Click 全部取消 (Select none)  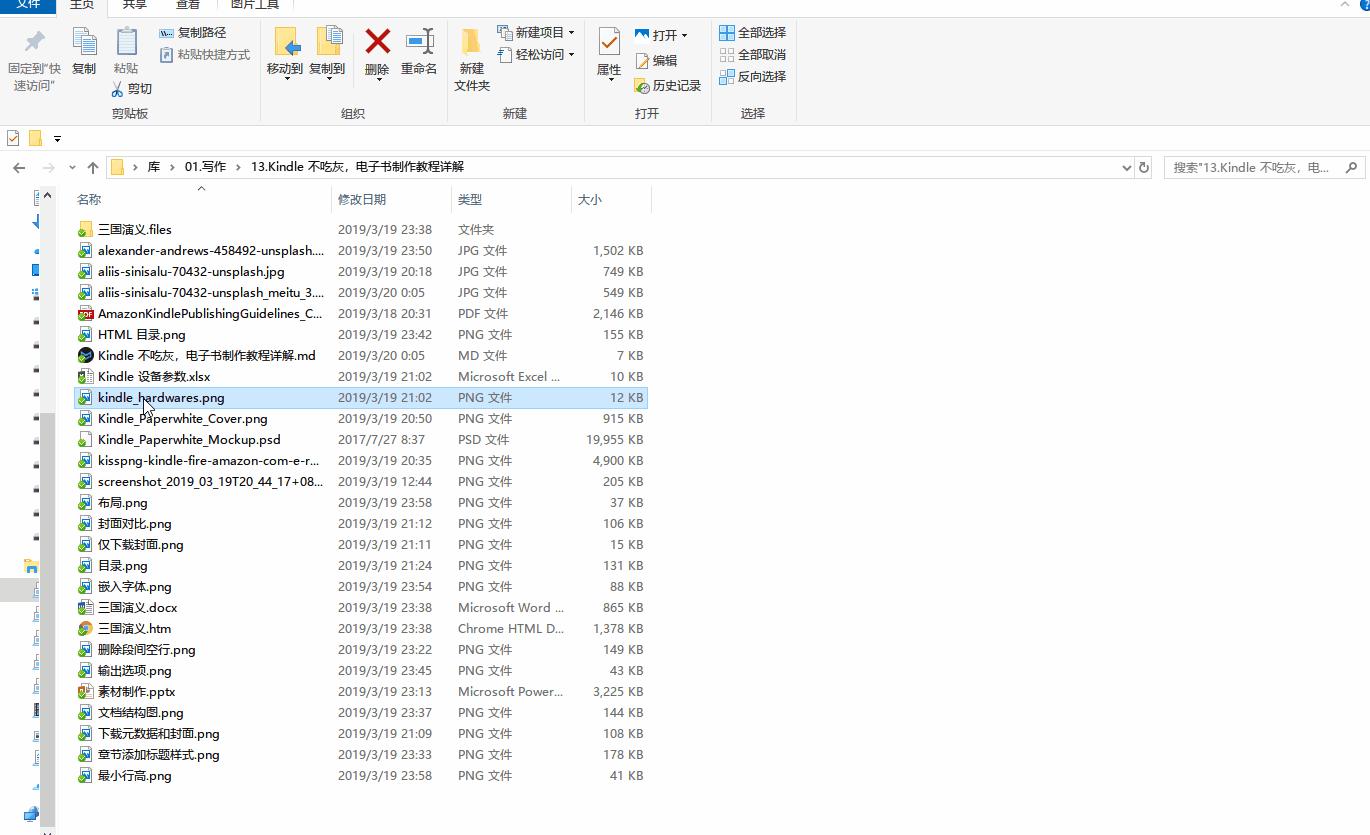[753, 55]
